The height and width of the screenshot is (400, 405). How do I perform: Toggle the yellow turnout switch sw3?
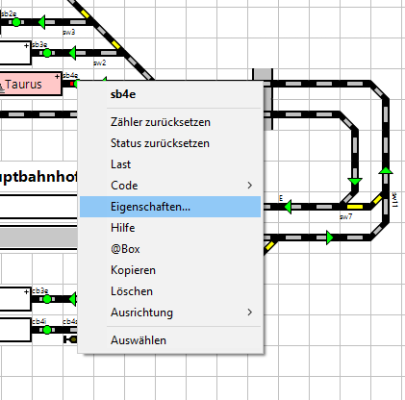(85, 14)
